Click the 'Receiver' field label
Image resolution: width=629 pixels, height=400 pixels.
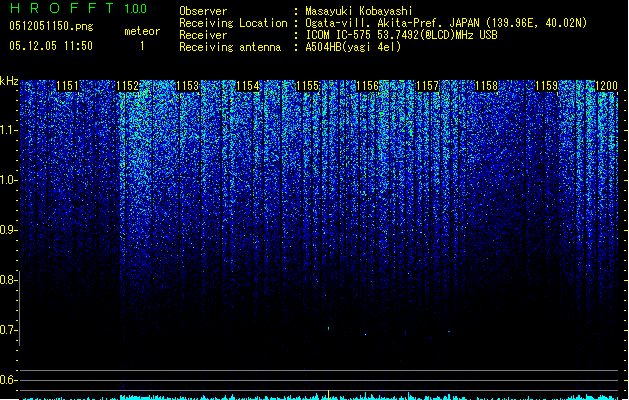point(203,35)
